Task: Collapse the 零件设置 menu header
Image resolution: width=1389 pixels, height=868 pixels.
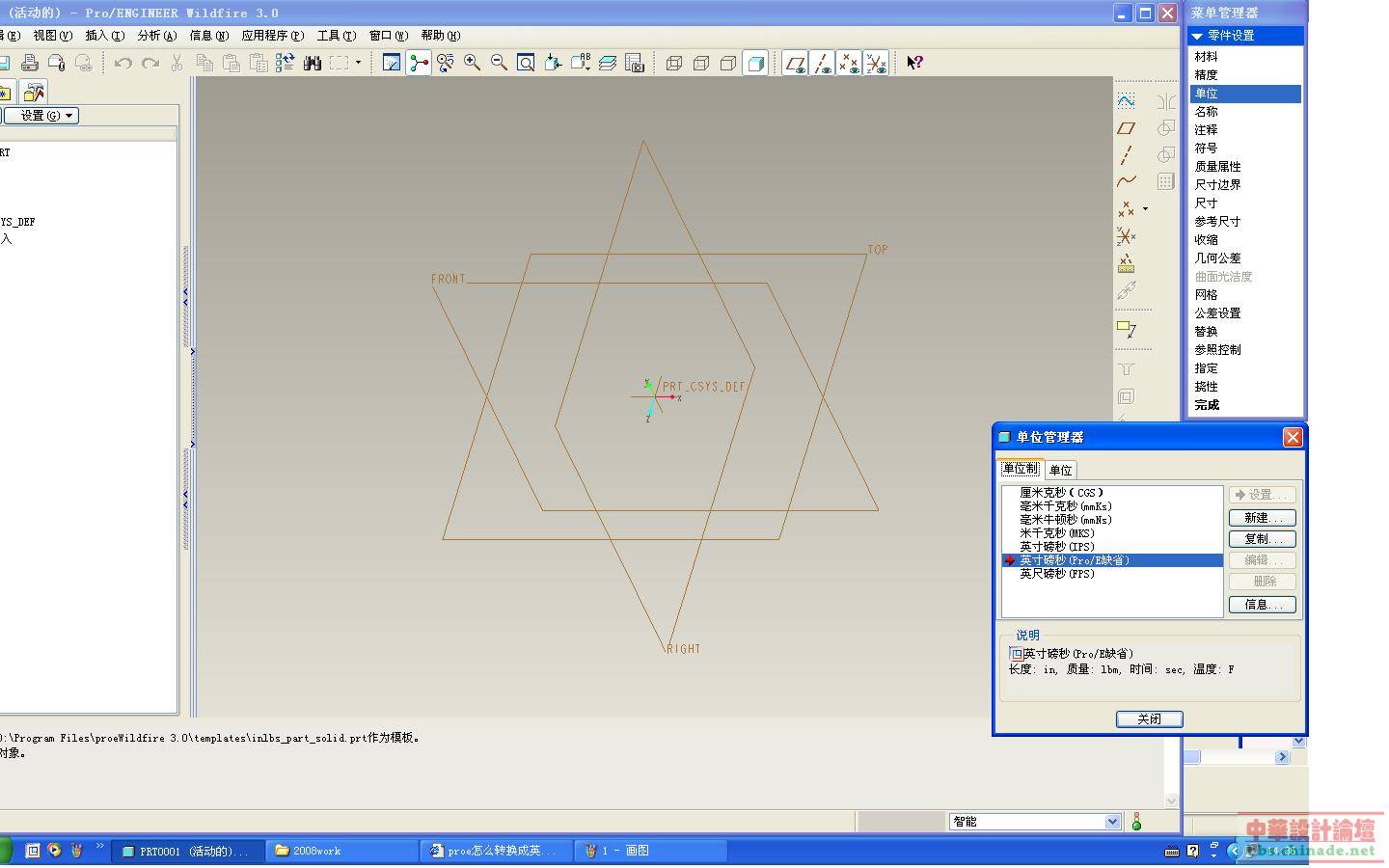Action: click(x=1245, y=35)
